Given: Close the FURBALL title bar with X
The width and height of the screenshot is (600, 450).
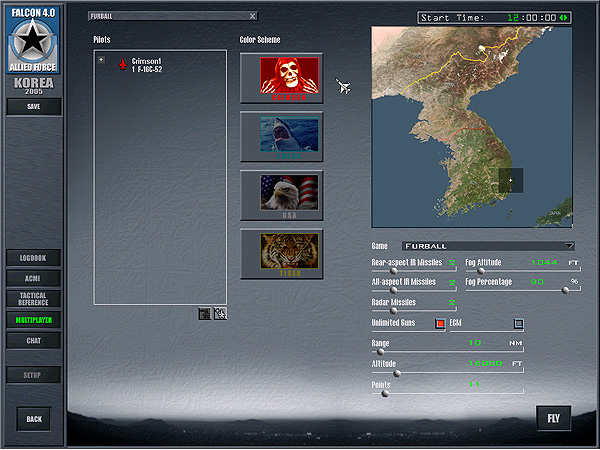Looking at the screenshot, I should (252, 16).
